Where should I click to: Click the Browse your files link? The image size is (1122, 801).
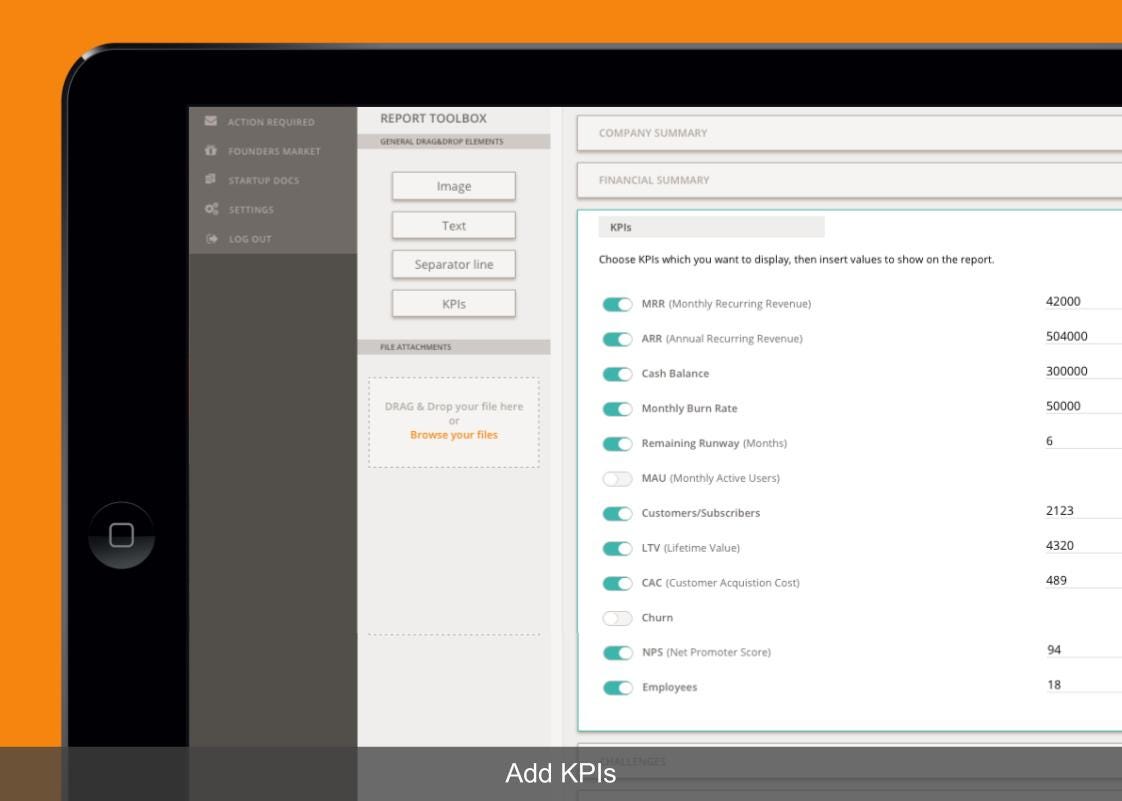tap(454, 435)
